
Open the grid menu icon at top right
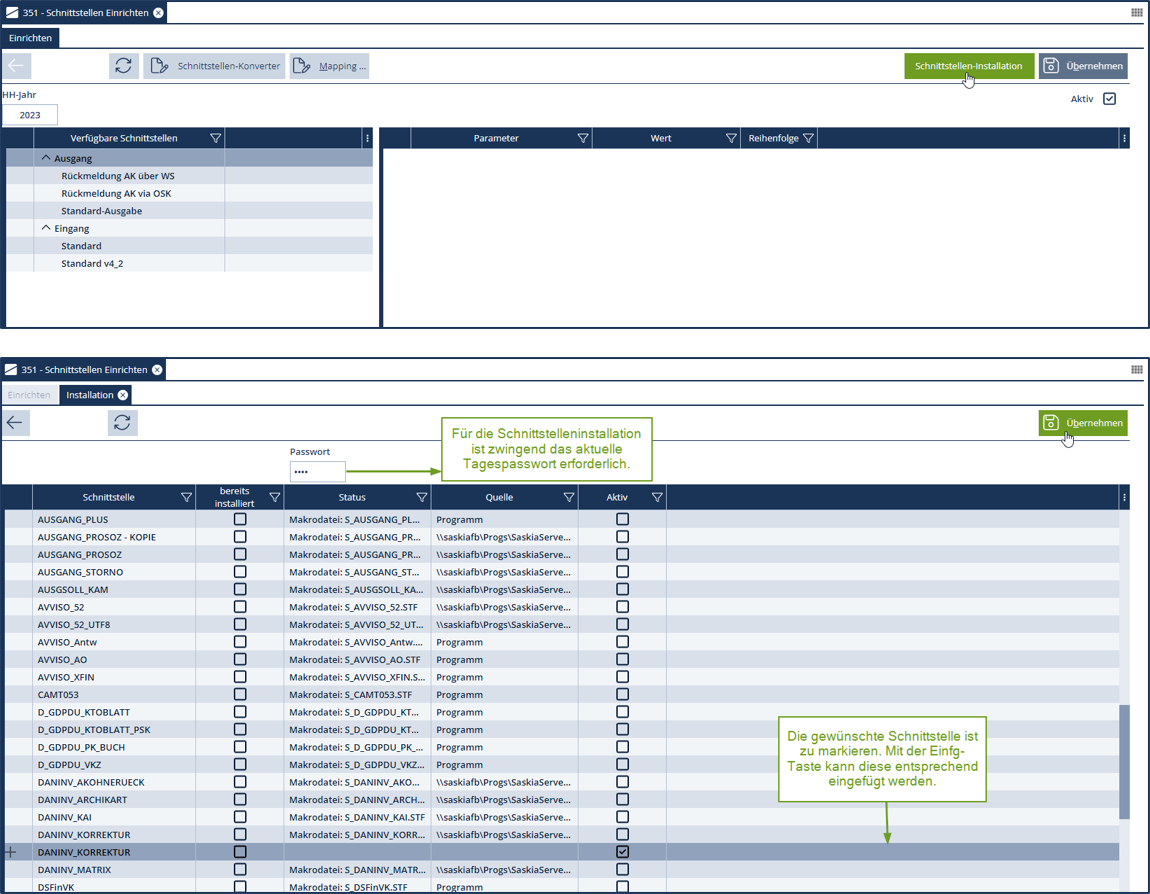(1136, 13)
